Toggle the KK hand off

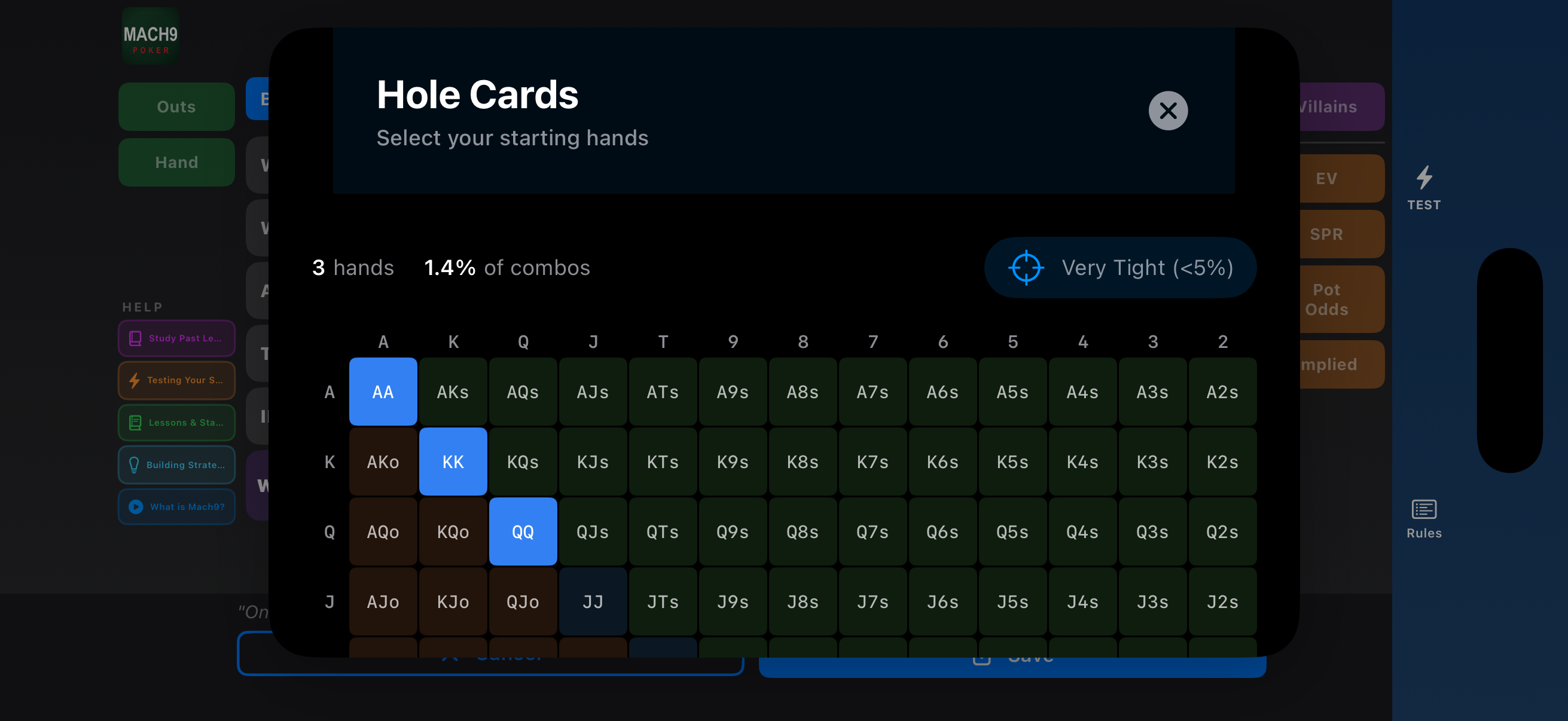[453, 462]
